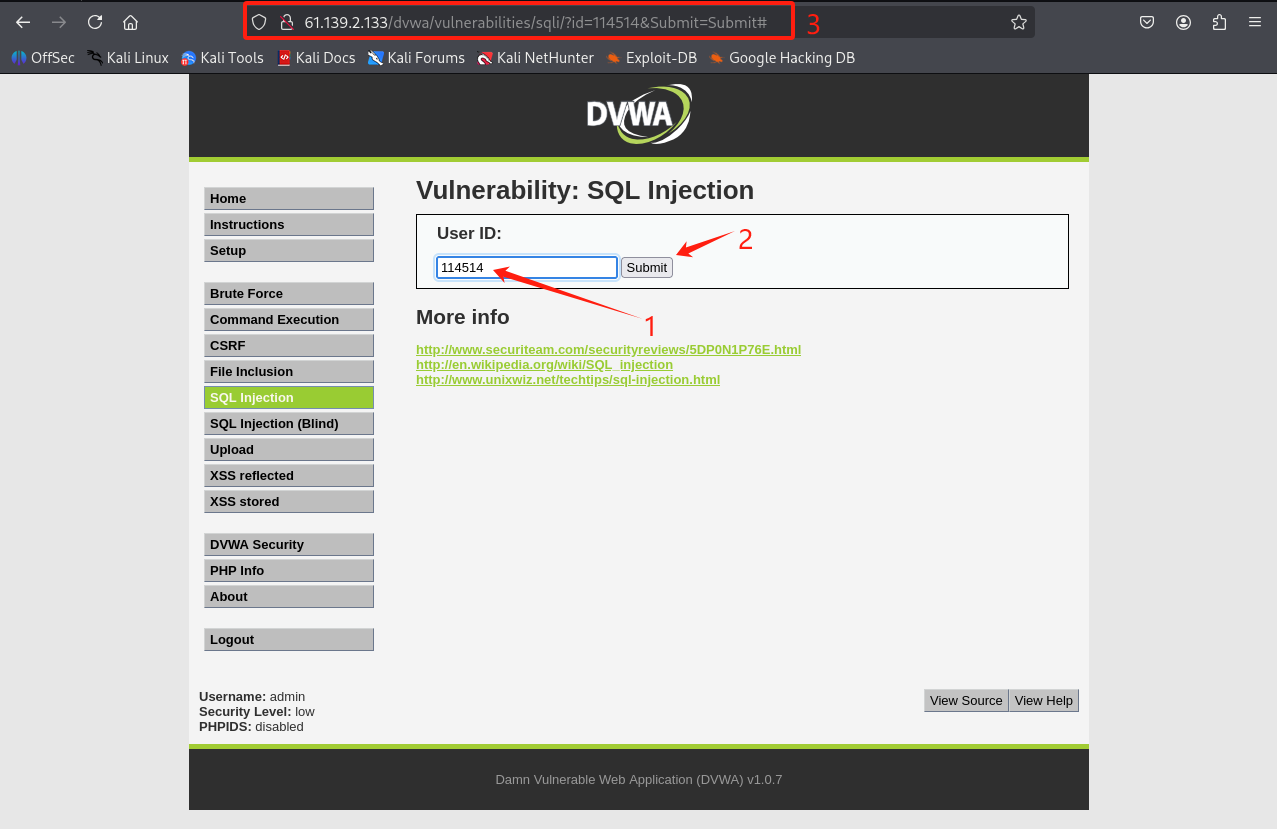Click the DVWA logo in header

[x=639, y=114]
